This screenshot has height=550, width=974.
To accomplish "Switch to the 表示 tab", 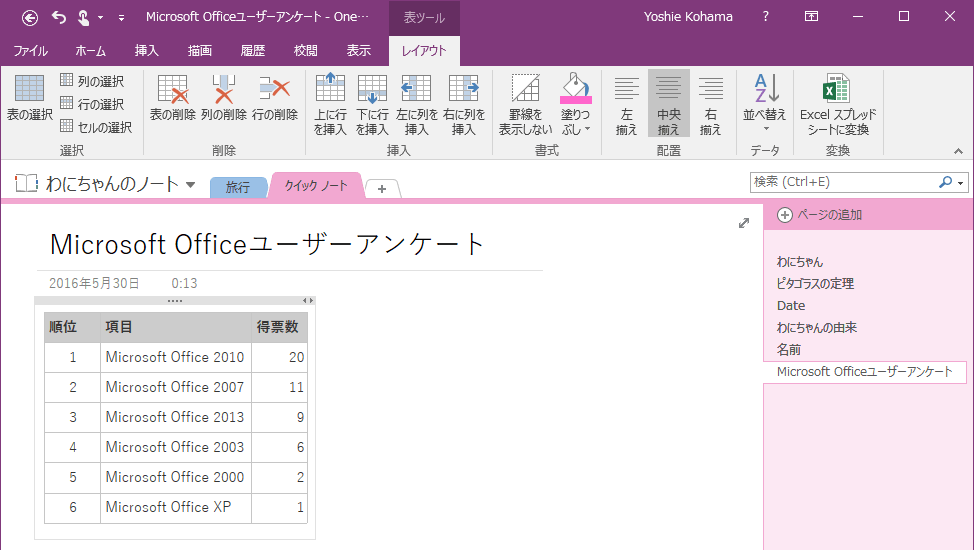I will (358, 50).
